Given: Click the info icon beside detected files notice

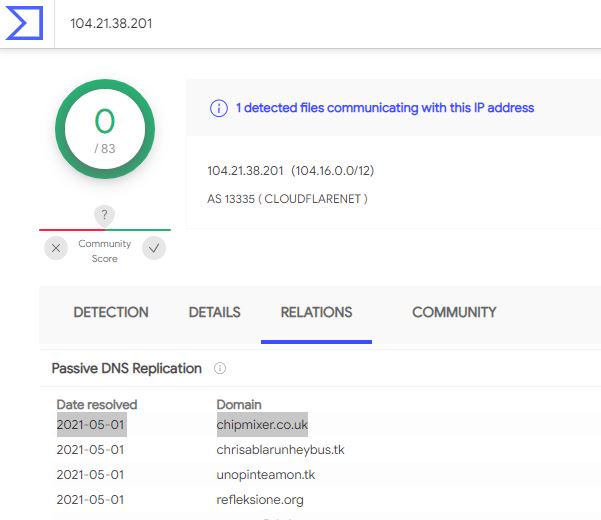Looking at the screenshot, I should (x=219, y=108).
